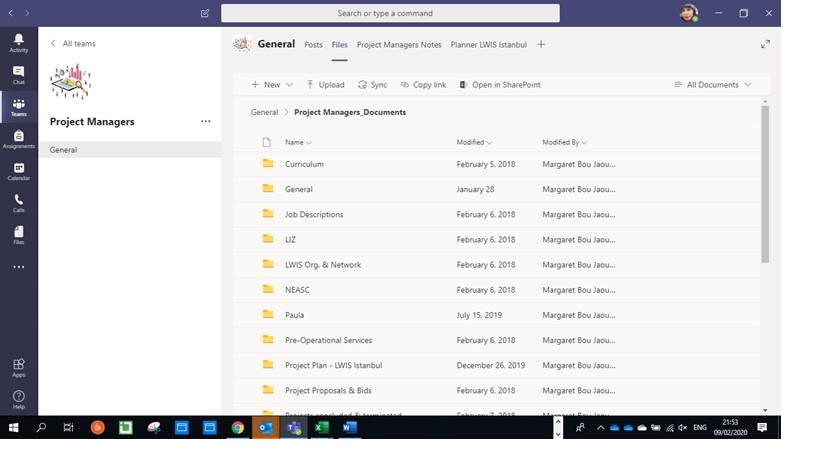Open Files in the left rail

coord(18,235)
